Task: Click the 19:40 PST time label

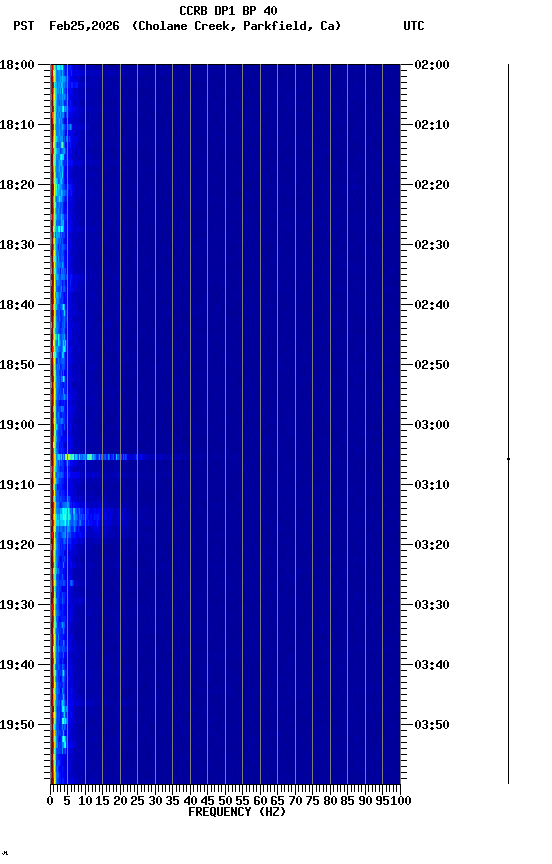Action: point(17,666)
